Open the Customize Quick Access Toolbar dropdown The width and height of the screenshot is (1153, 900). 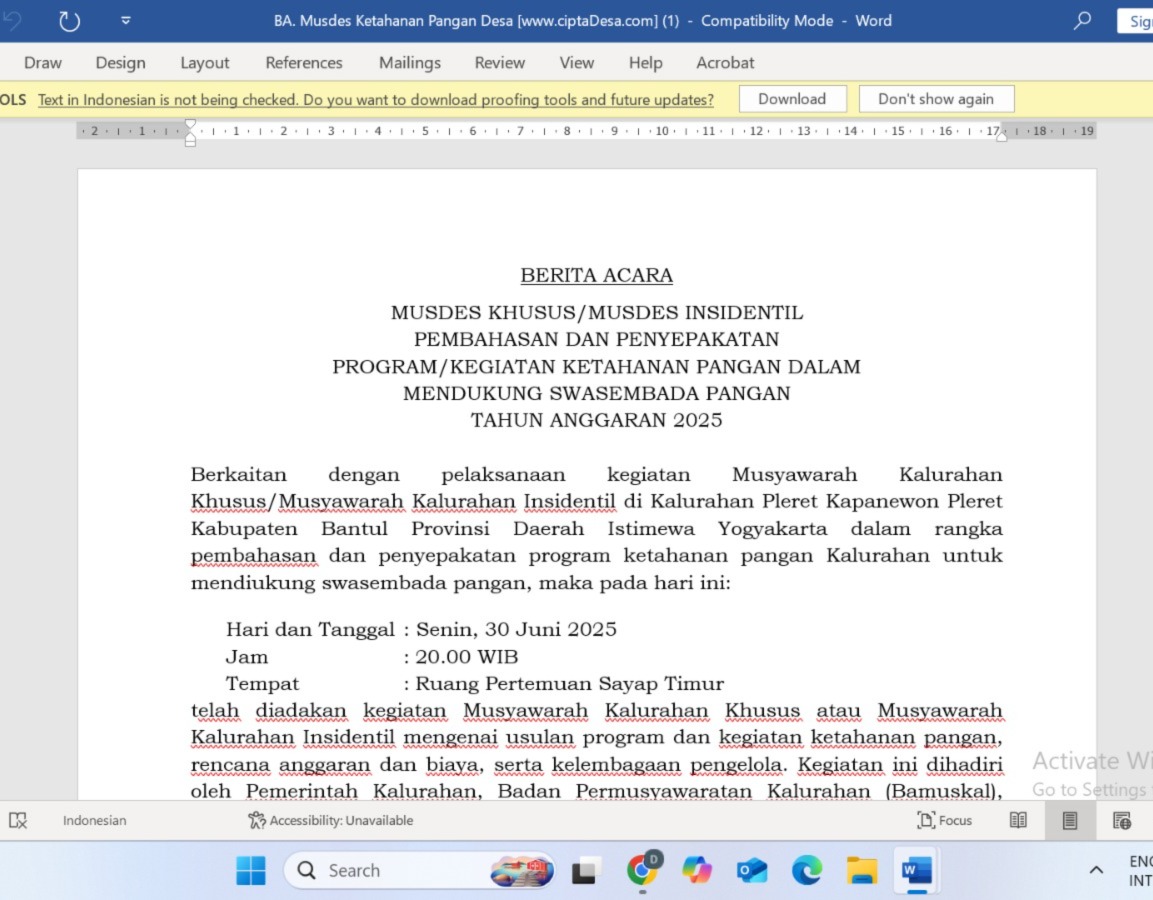click(x=126, y=21)
